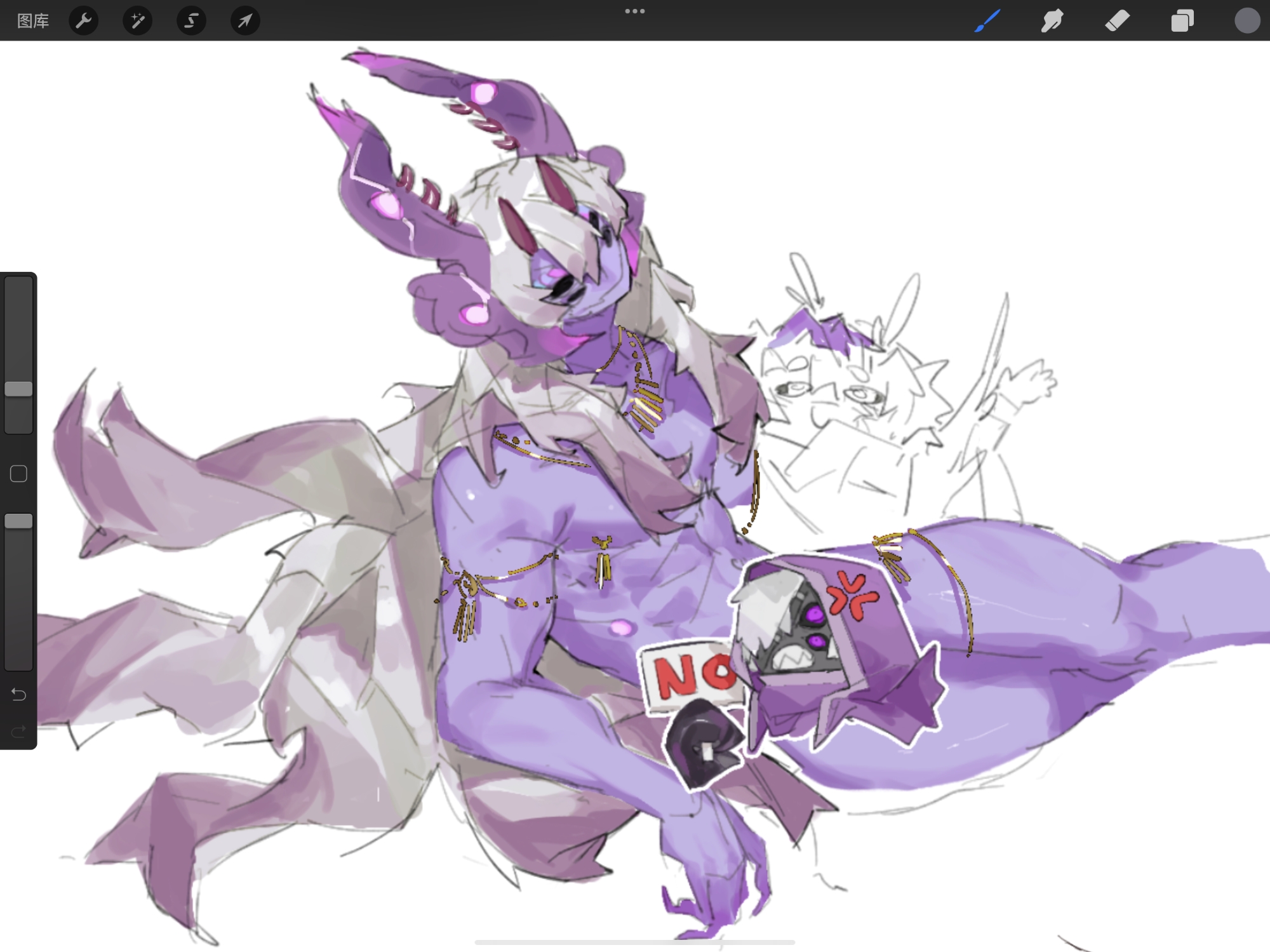Select the Smudge tool

pyautogui.click(x=1052, y=21)
